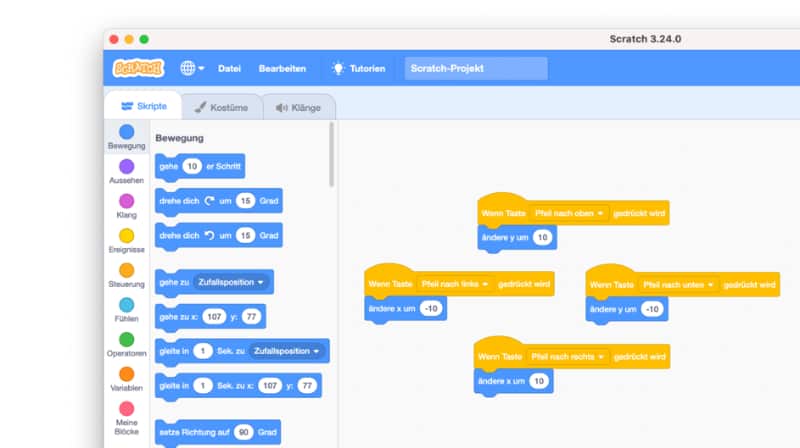Click the 'Scratch 3.24.0' window title
Viewport: 800px width, 448px height.
tap(645, 39)
